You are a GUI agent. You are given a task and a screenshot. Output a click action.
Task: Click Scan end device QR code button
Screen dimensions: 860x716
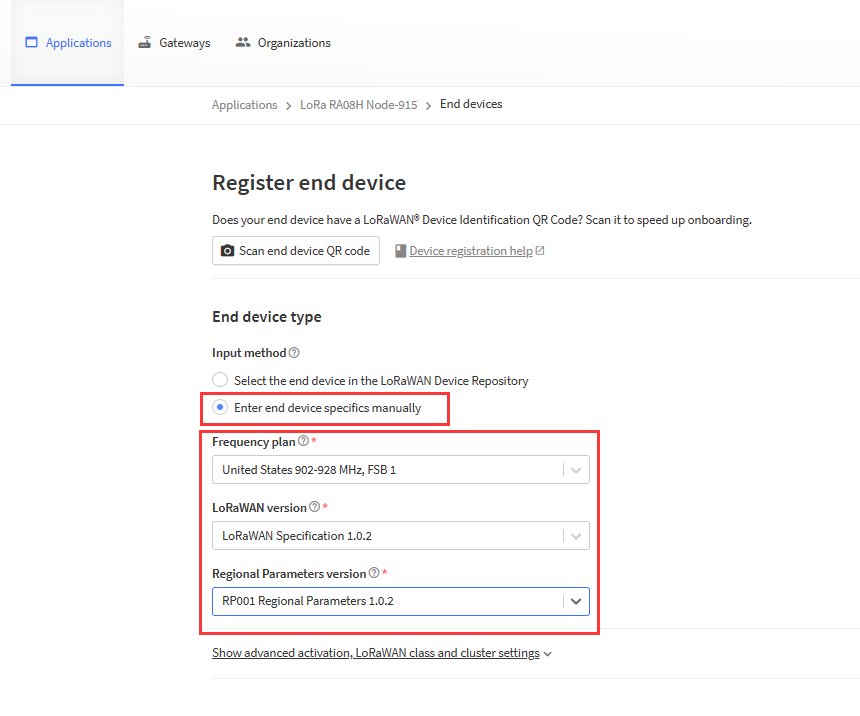(296, 251)
